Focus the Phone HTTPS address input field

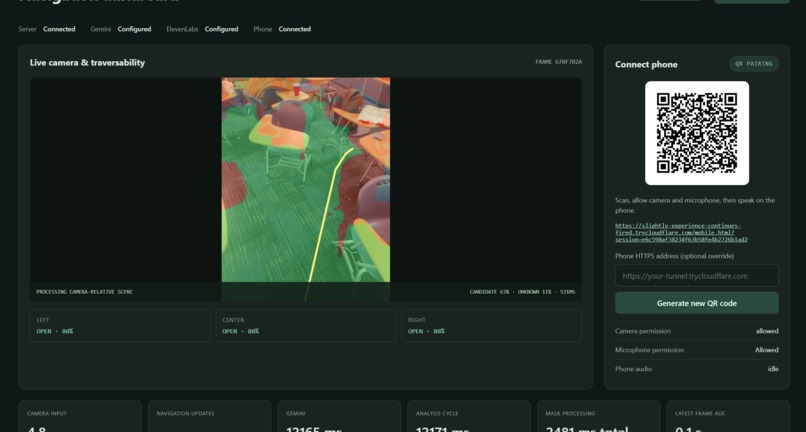(697, 276)
